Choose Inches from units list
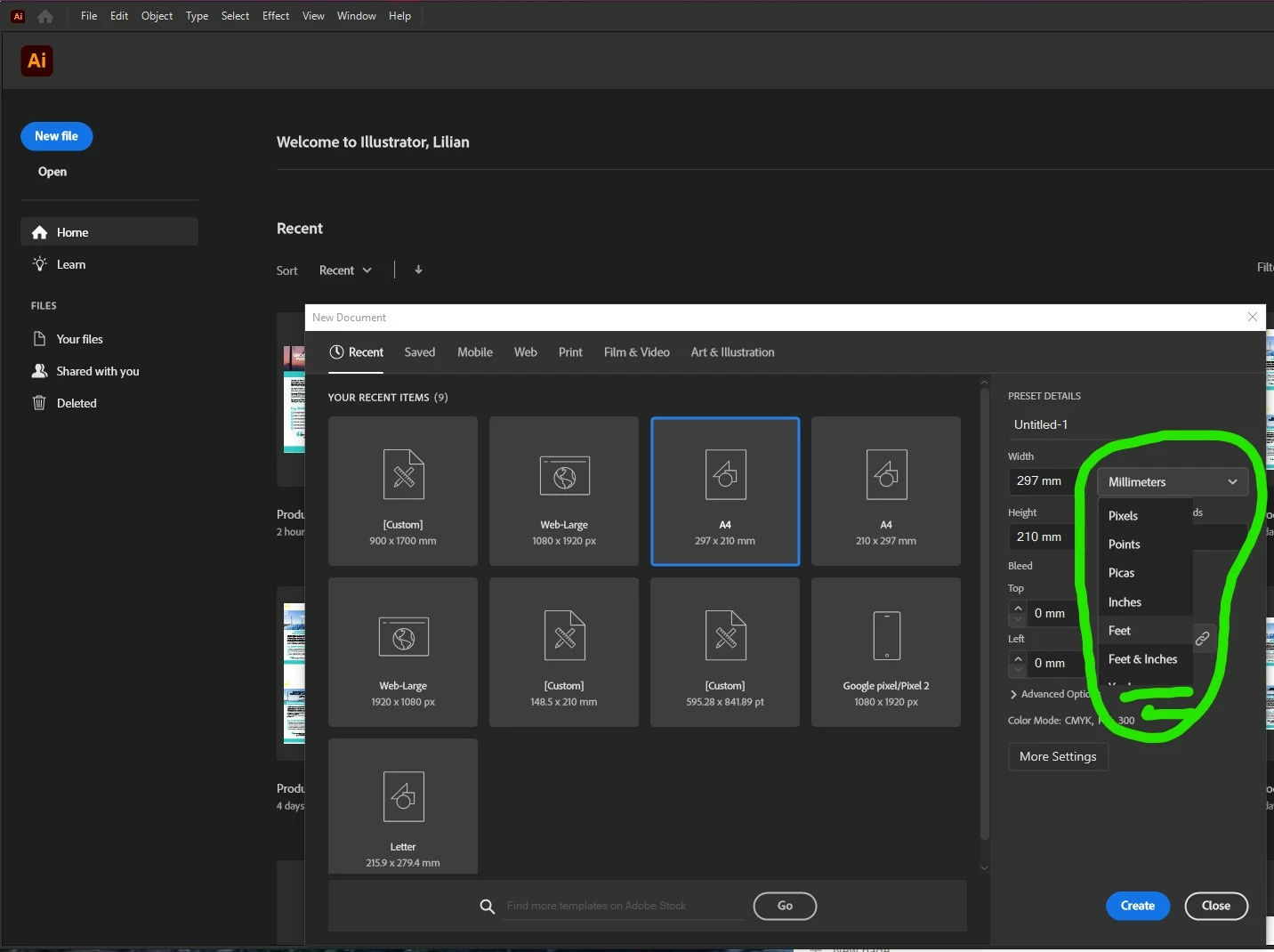 1146,602
